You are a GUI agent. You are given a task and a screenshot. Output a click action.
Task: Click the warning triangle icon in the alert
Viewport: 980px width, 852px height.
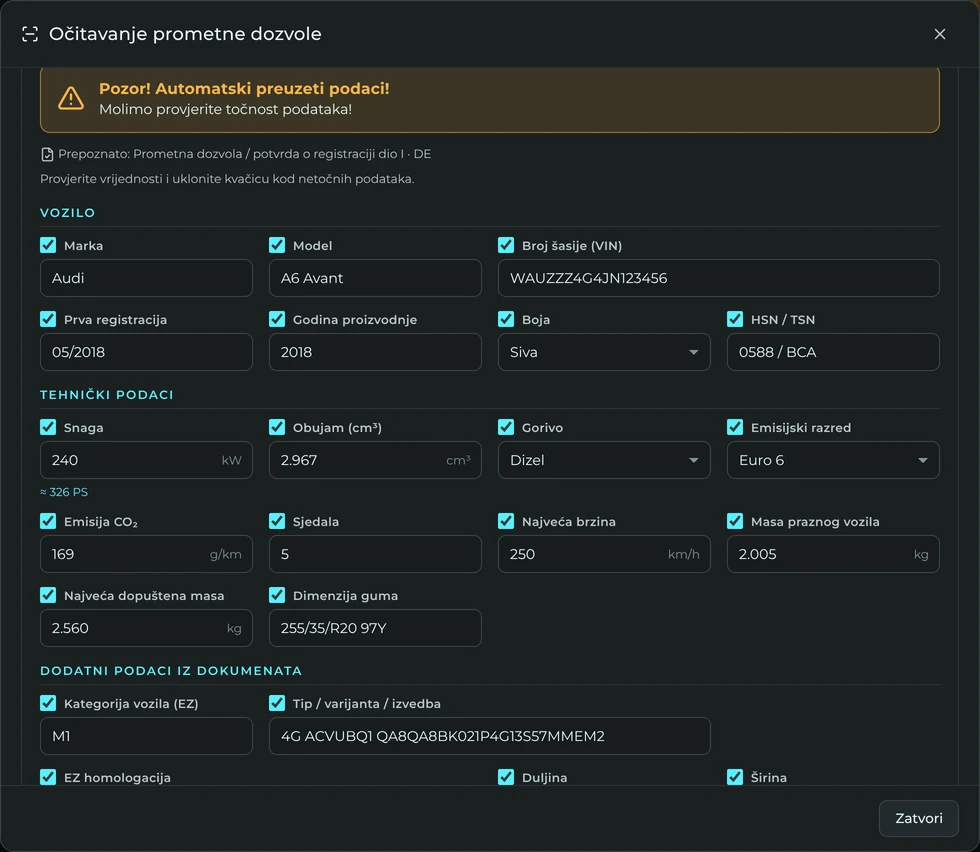click(x=71, y=98)
